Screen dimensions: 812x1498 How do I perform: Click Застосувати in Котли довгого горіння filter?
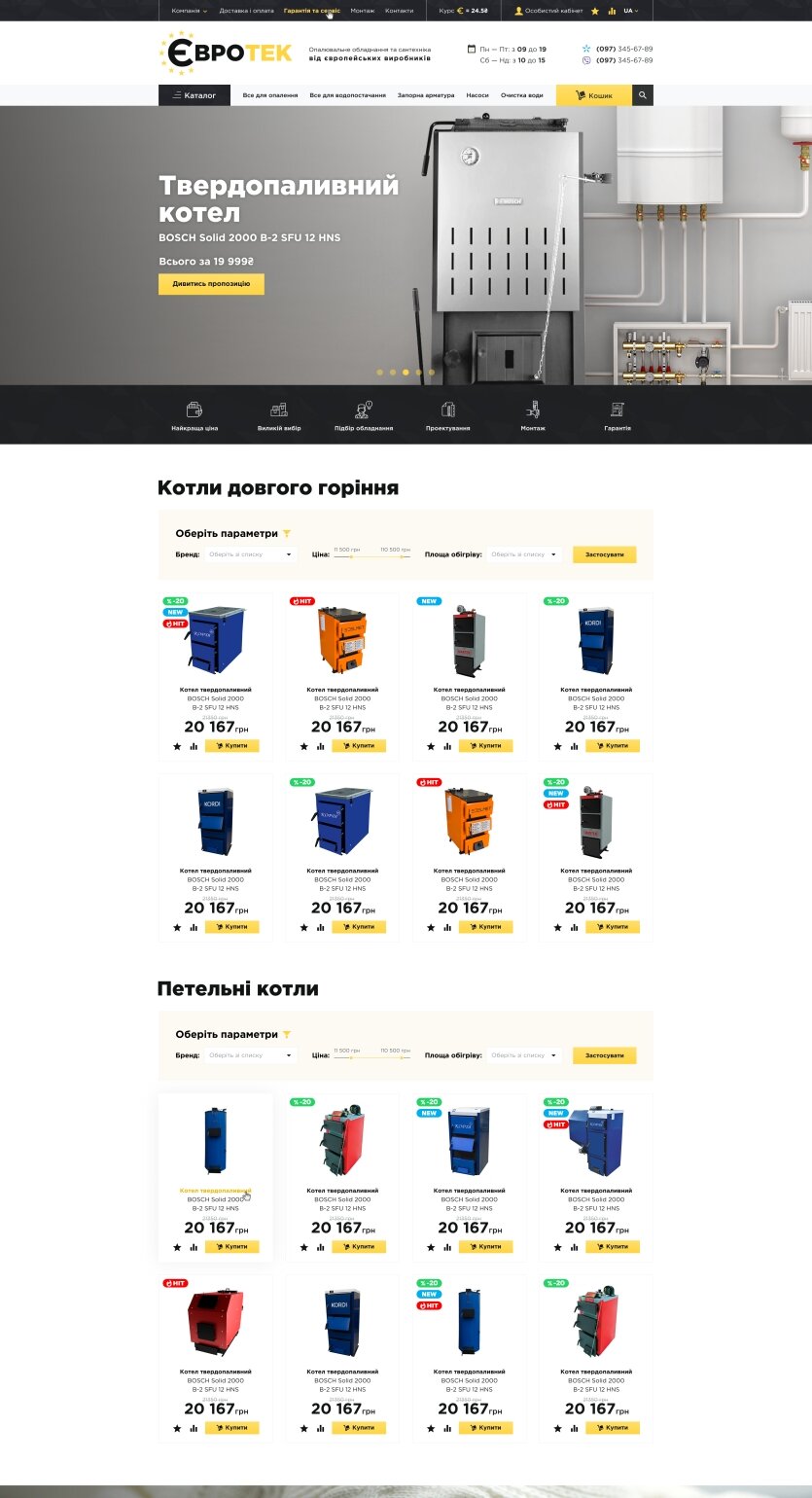click(605, 554)
